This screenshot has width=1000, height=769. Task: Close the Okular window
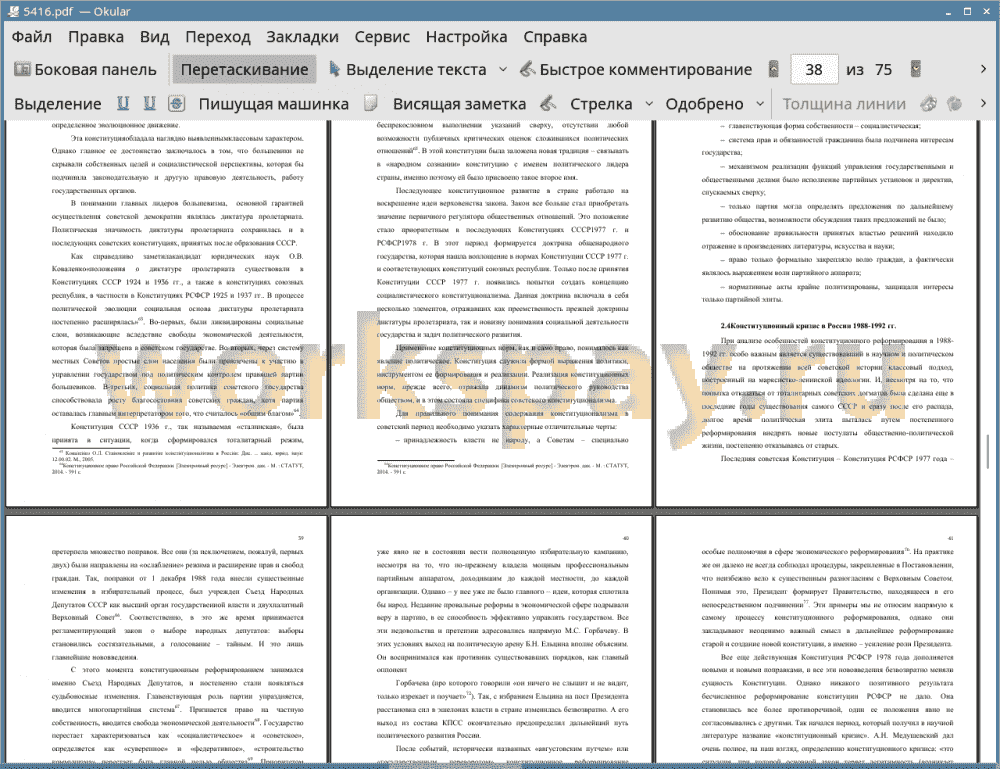986,11
